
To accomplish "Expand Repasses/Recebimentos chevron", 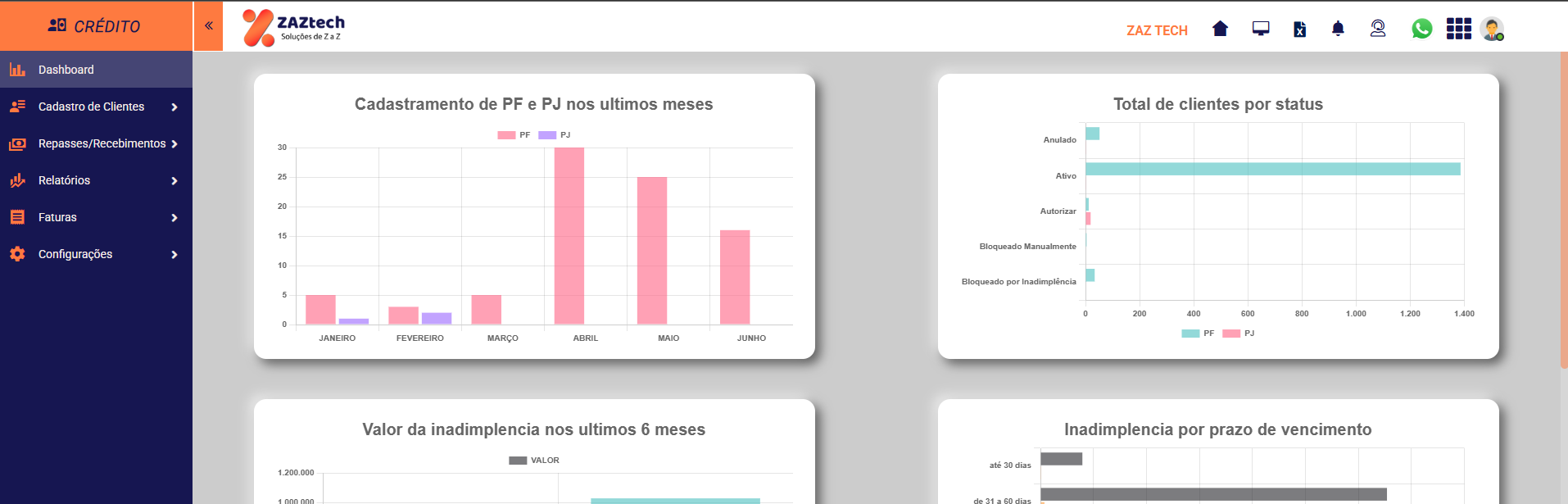I will tap(174, 144).
